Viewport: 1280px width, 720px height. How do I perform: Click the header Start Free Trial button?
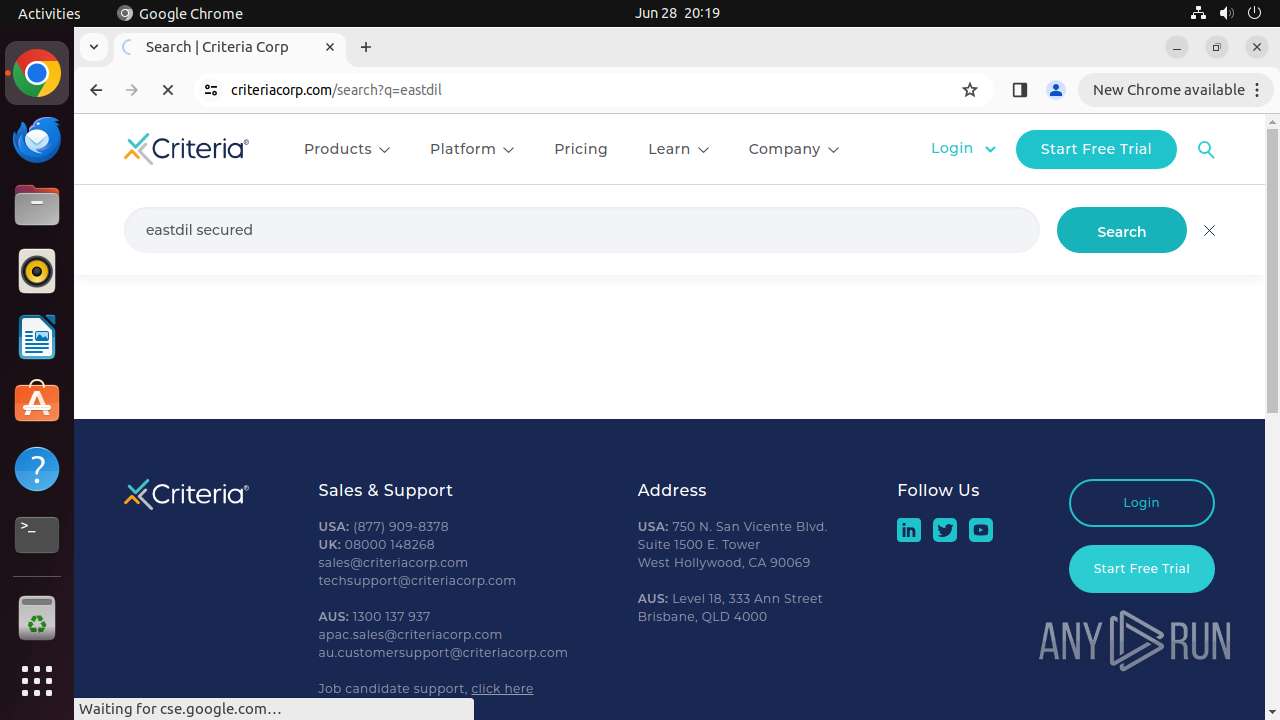point(1096,149)
